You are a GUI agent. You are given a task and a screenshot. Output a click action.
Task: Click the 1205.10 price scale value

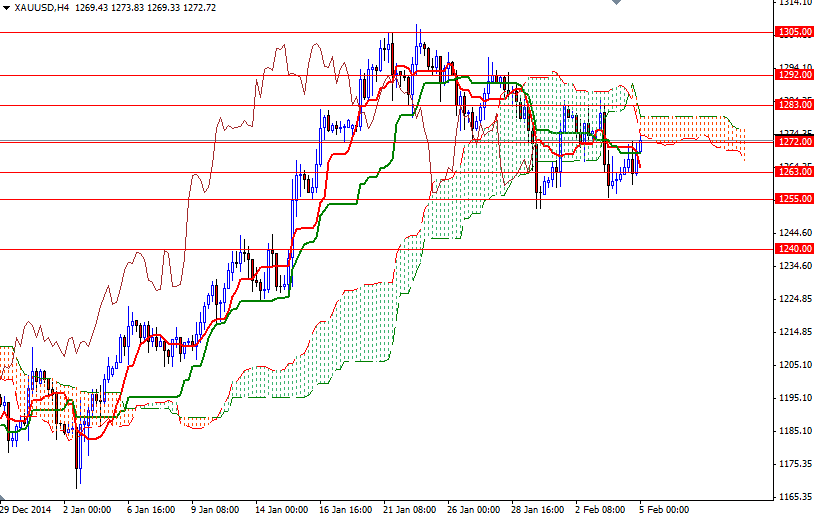[x=794, y=365]
